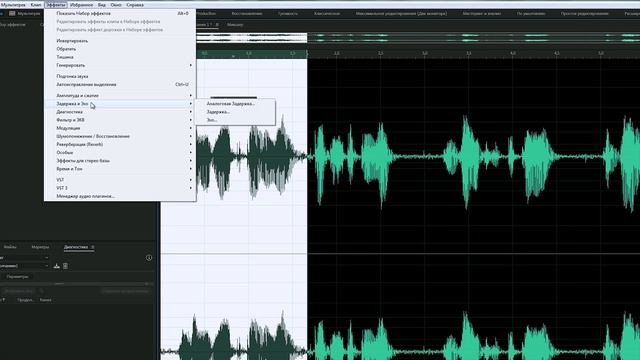Choose Аналоговая Задержка effect
The width and height of the screenshot is (640, 360).
click(236, 104)
